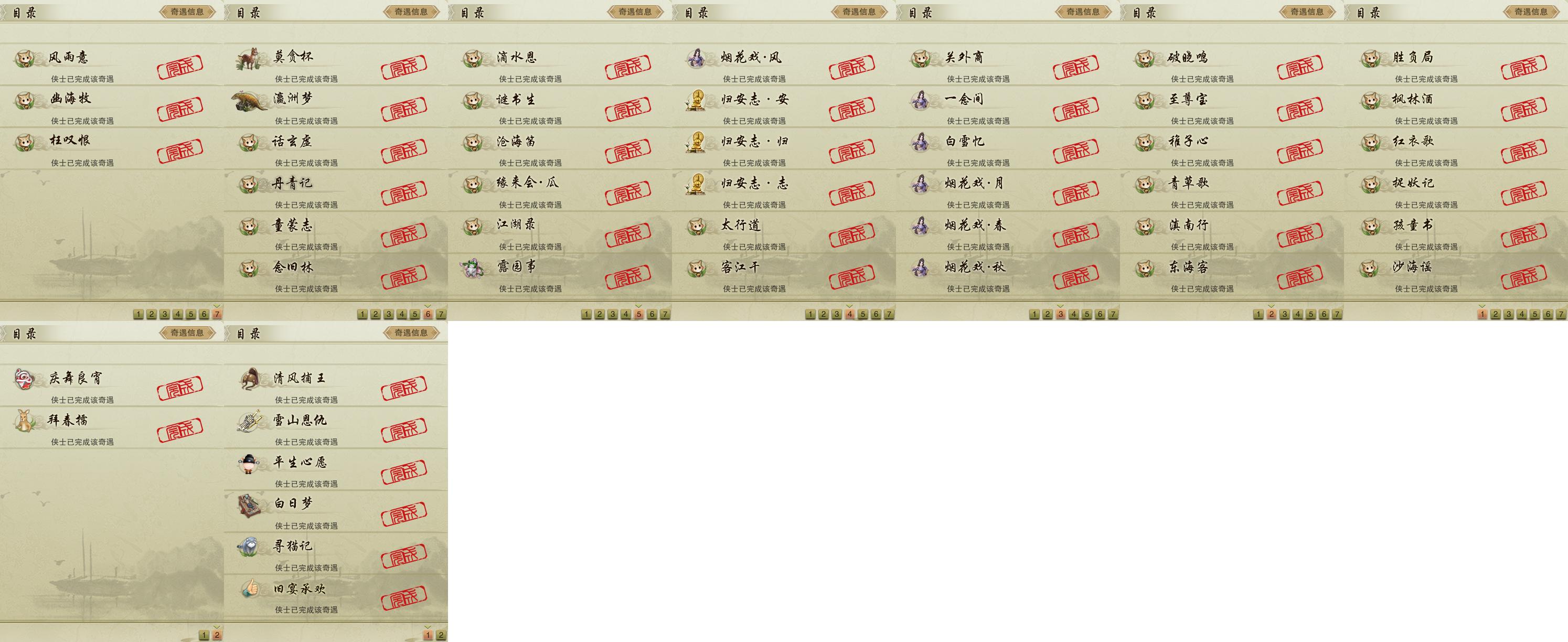
Task: Select the 至尊宝 entry in the list
Action: [x=1232, y=107]
